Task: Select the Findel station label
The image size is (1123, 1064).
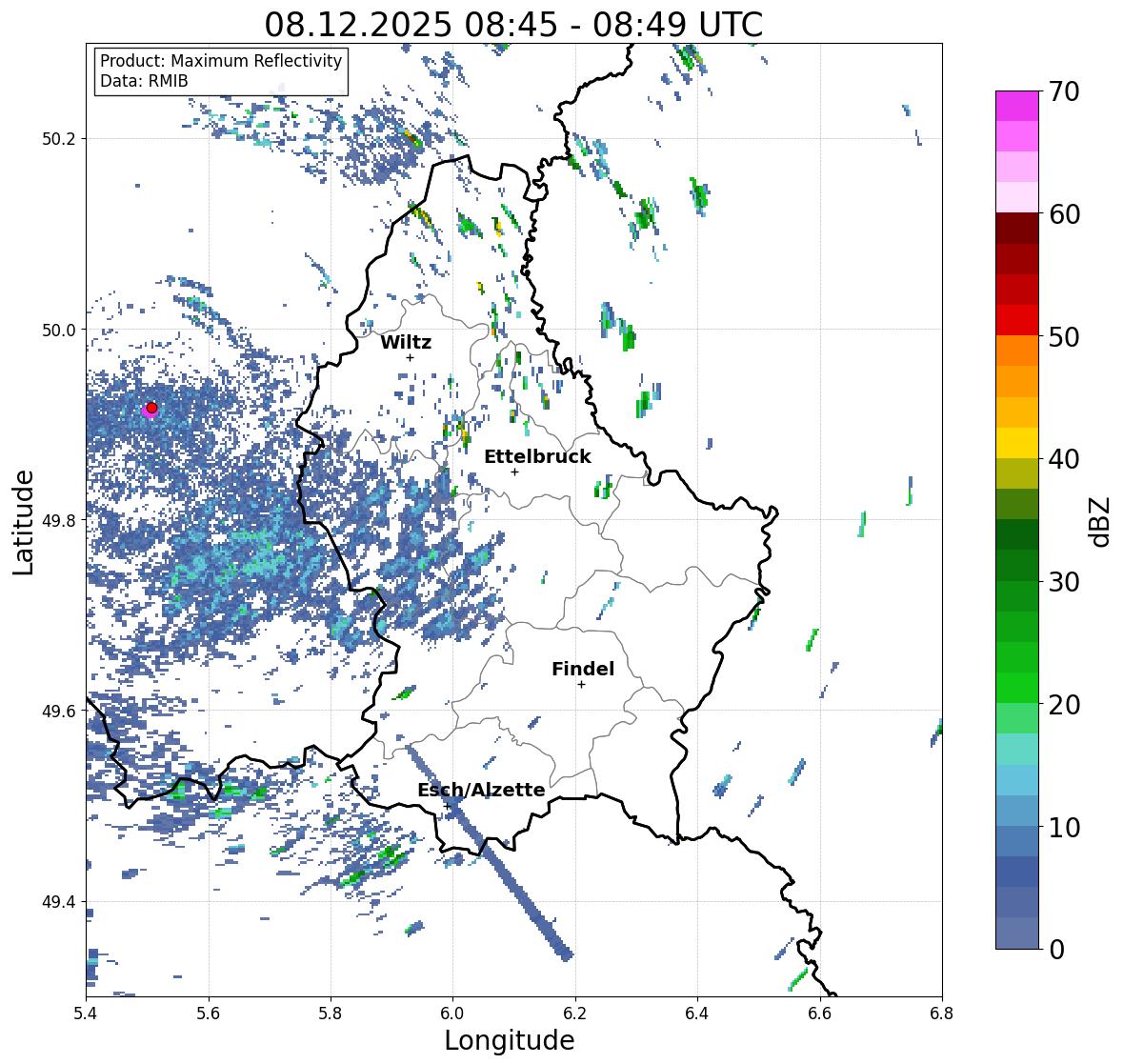Action: click(582, 669)
